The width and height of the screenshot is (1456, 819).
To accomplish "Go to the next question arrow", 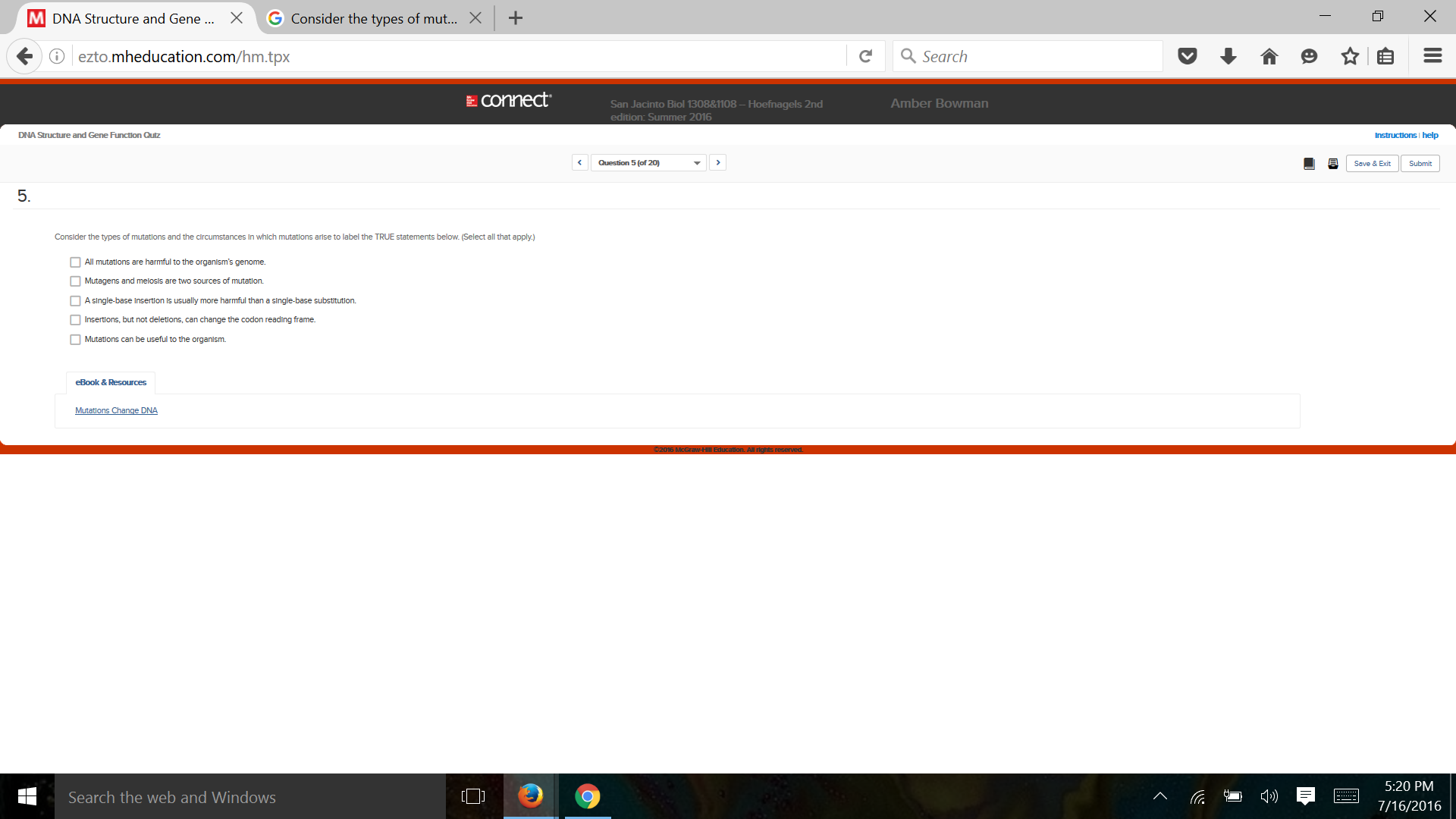I will [718, 162].
